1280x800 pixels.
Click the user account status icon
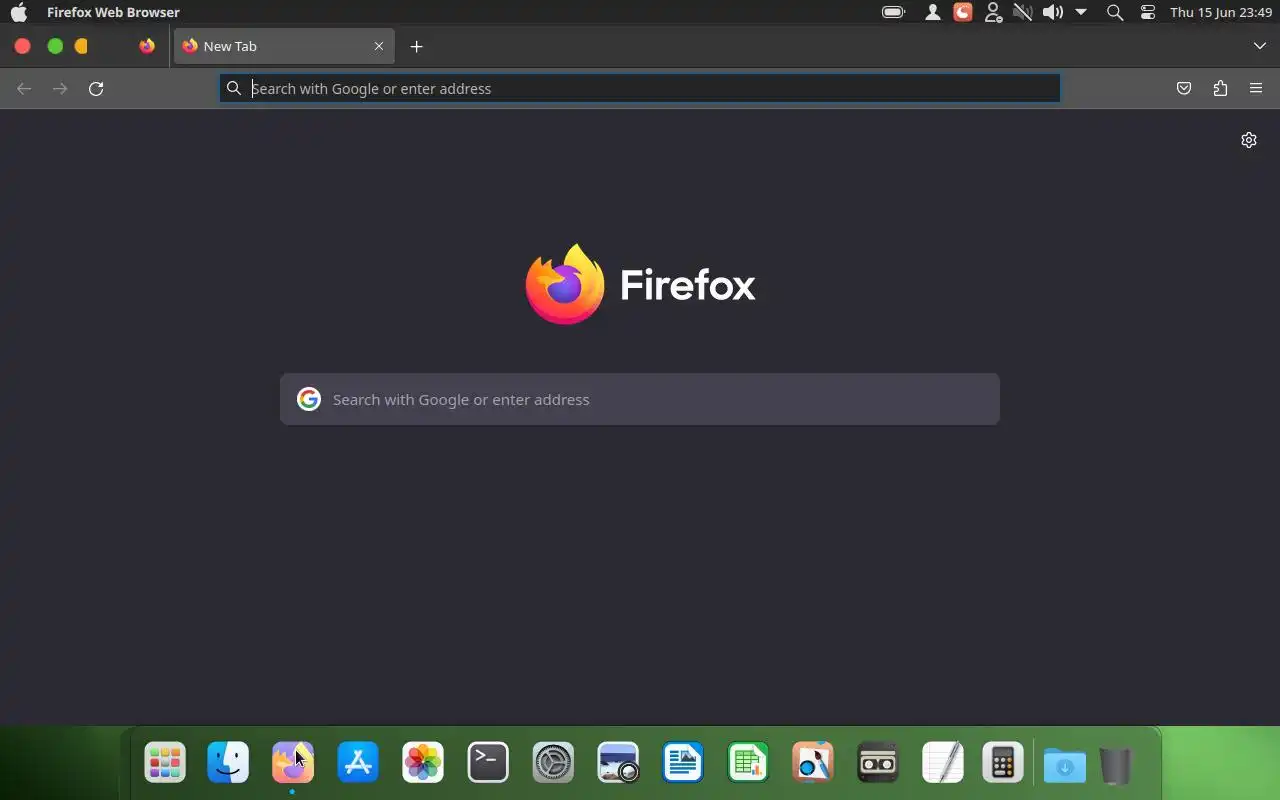tap(993, 12)
